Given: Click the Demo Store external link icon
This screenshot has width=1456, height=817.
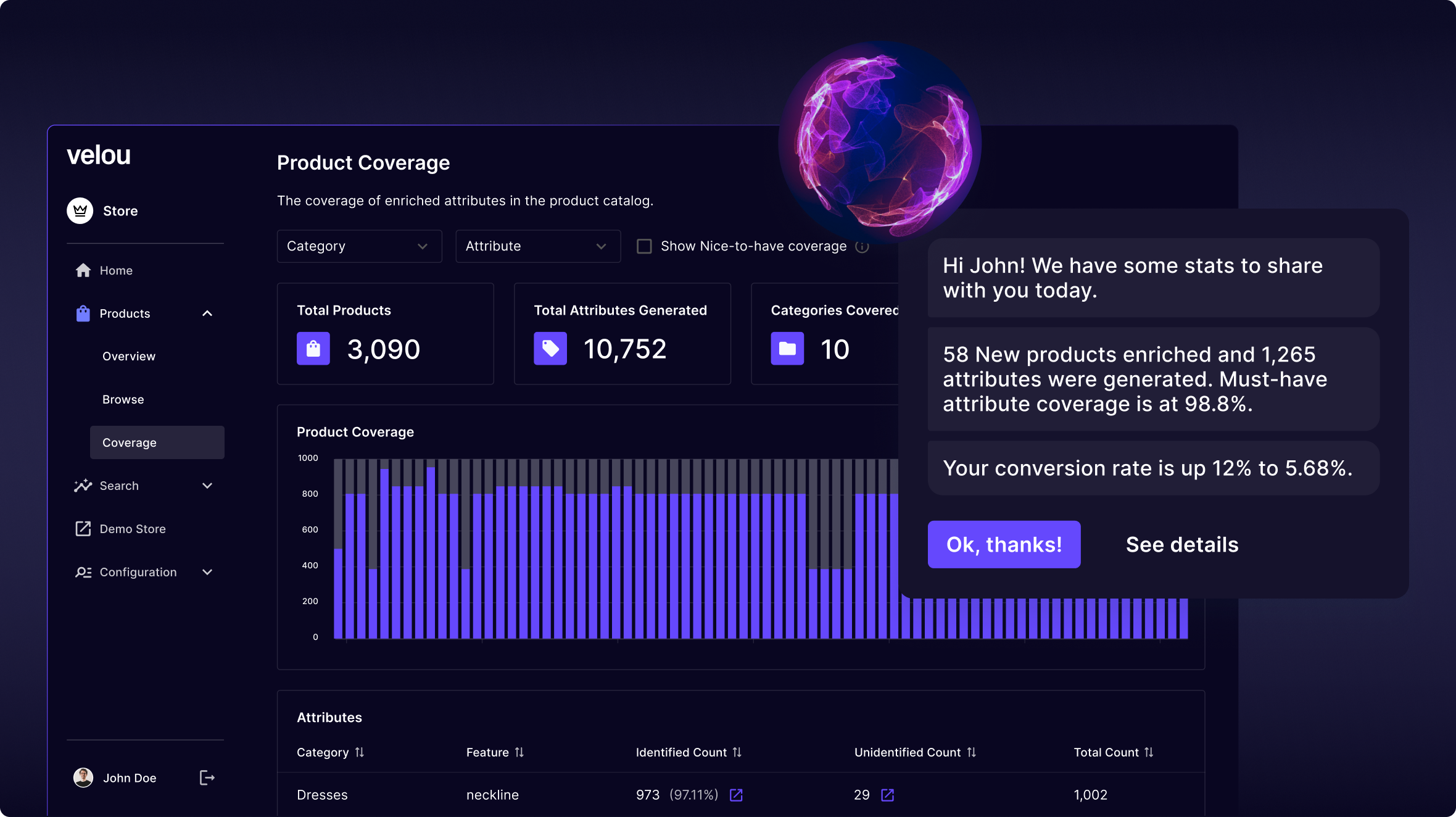Looking at the screenshot, I should point(83,529).
